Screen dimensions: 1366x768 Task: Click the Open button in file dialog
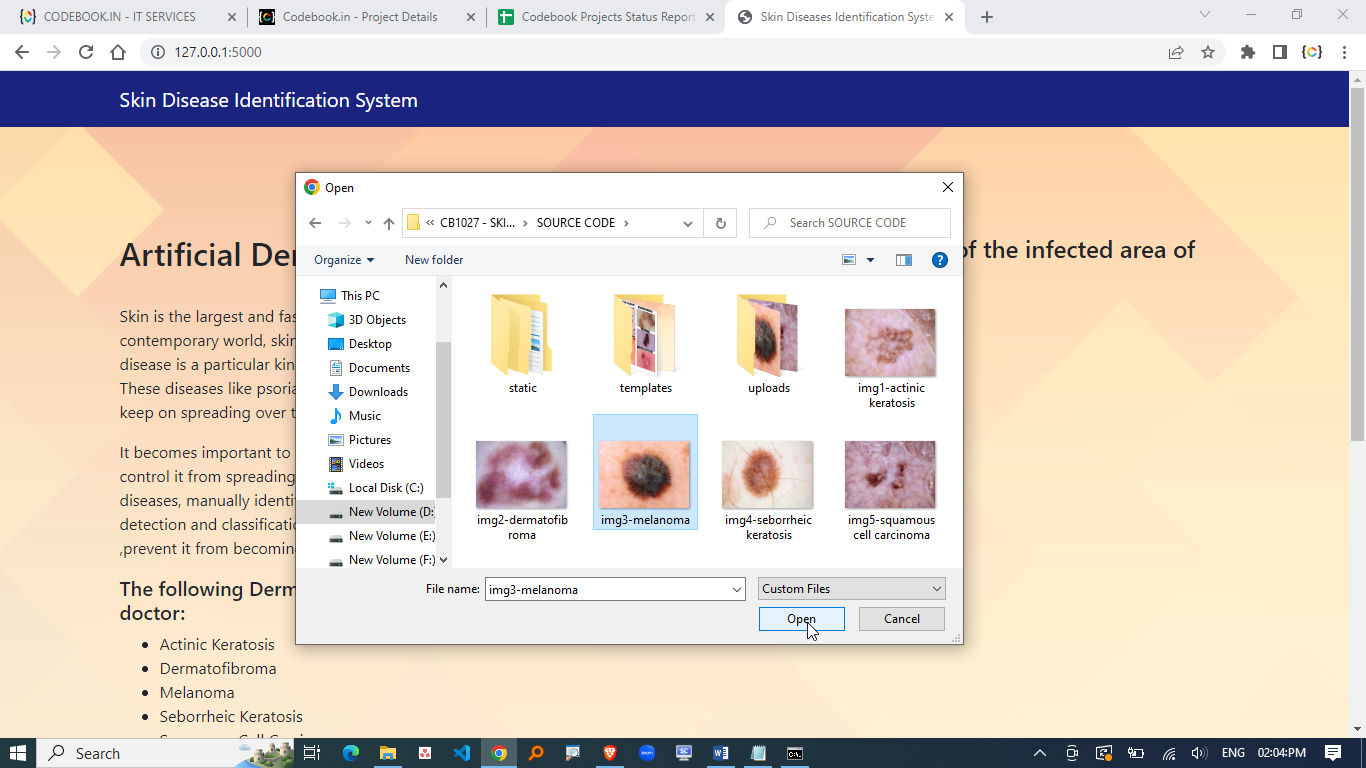coord(801,619)
